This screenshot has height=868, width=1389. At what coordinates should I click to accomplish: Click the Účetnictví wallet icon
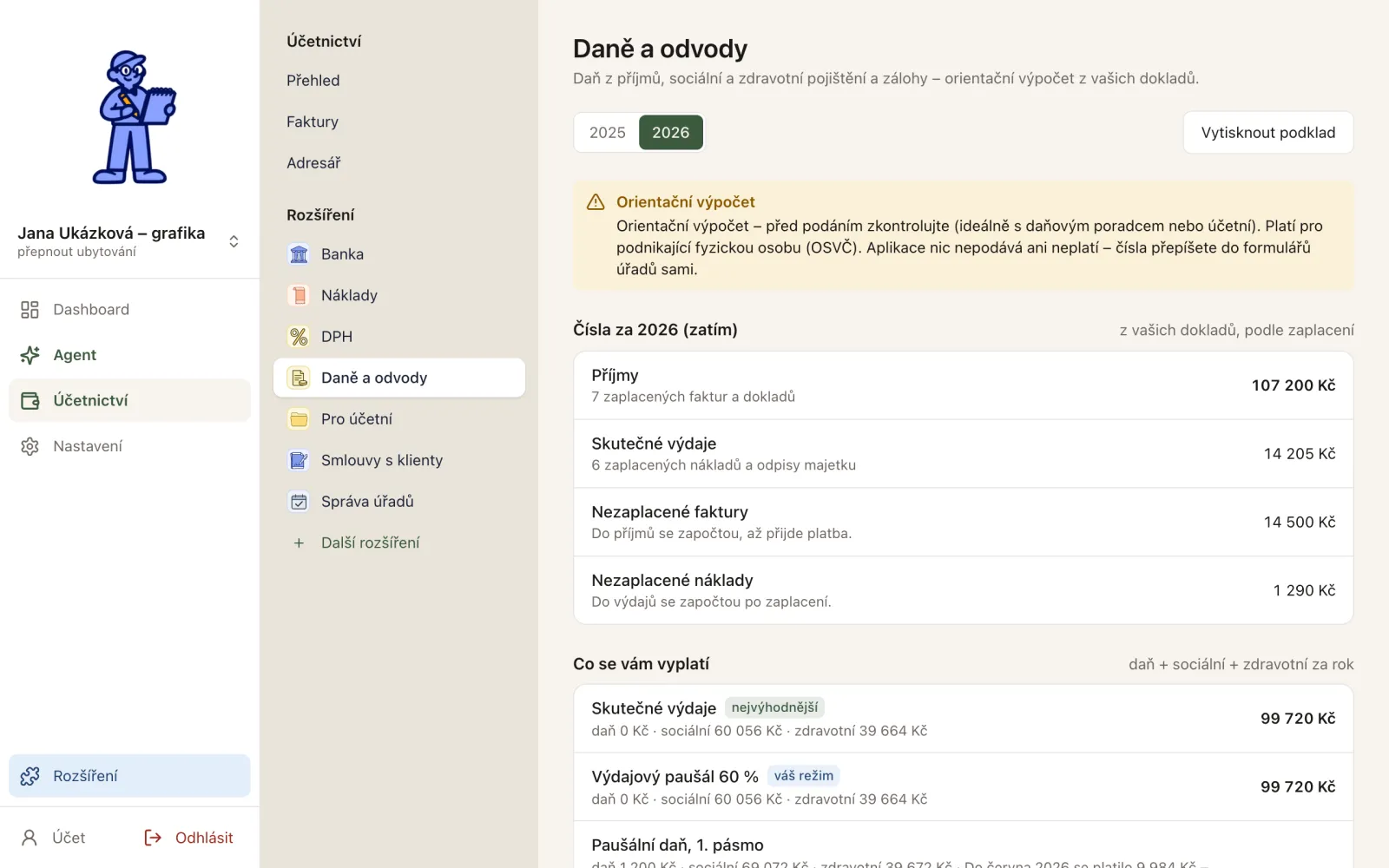click(30, 400)
